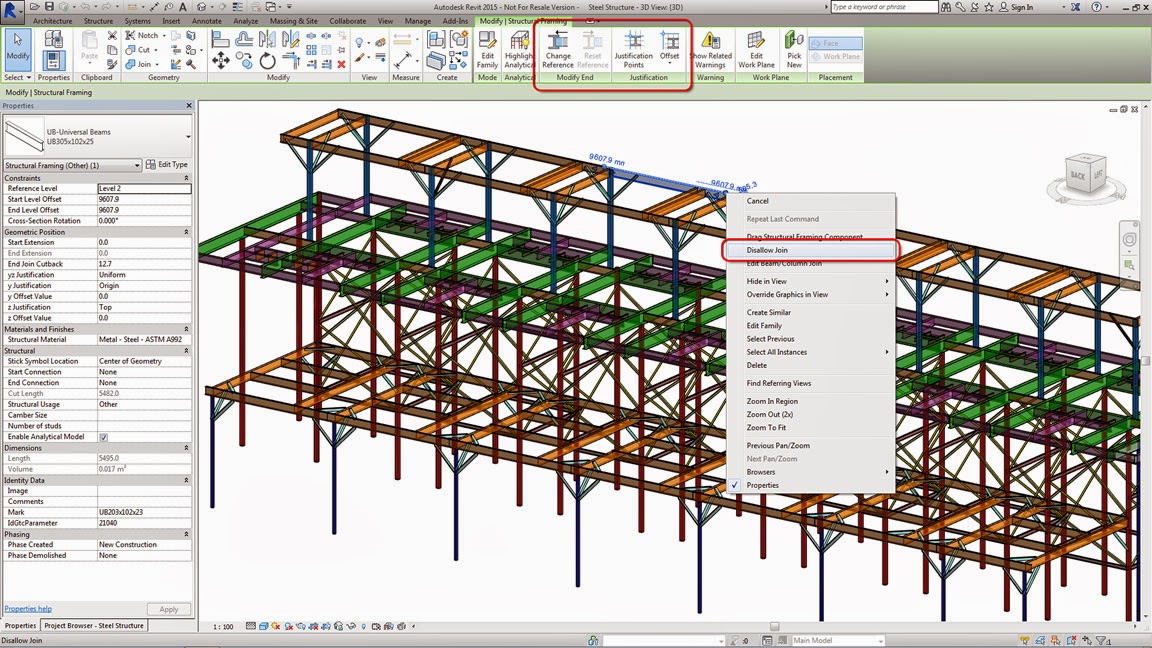Screen dimensions: 1152x648
Task: Click the Copy tool icon in Modify panel
Action: (244, 62)
